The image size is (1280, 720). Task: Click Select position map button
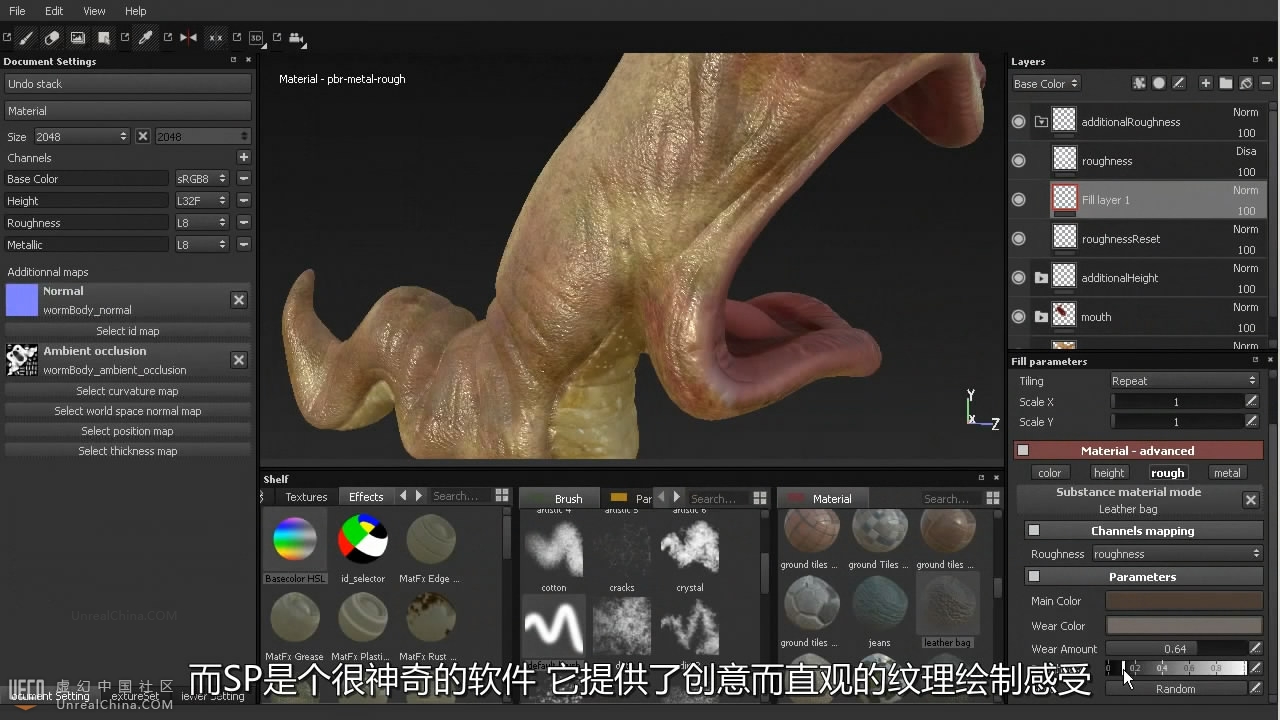coord(128,431)
